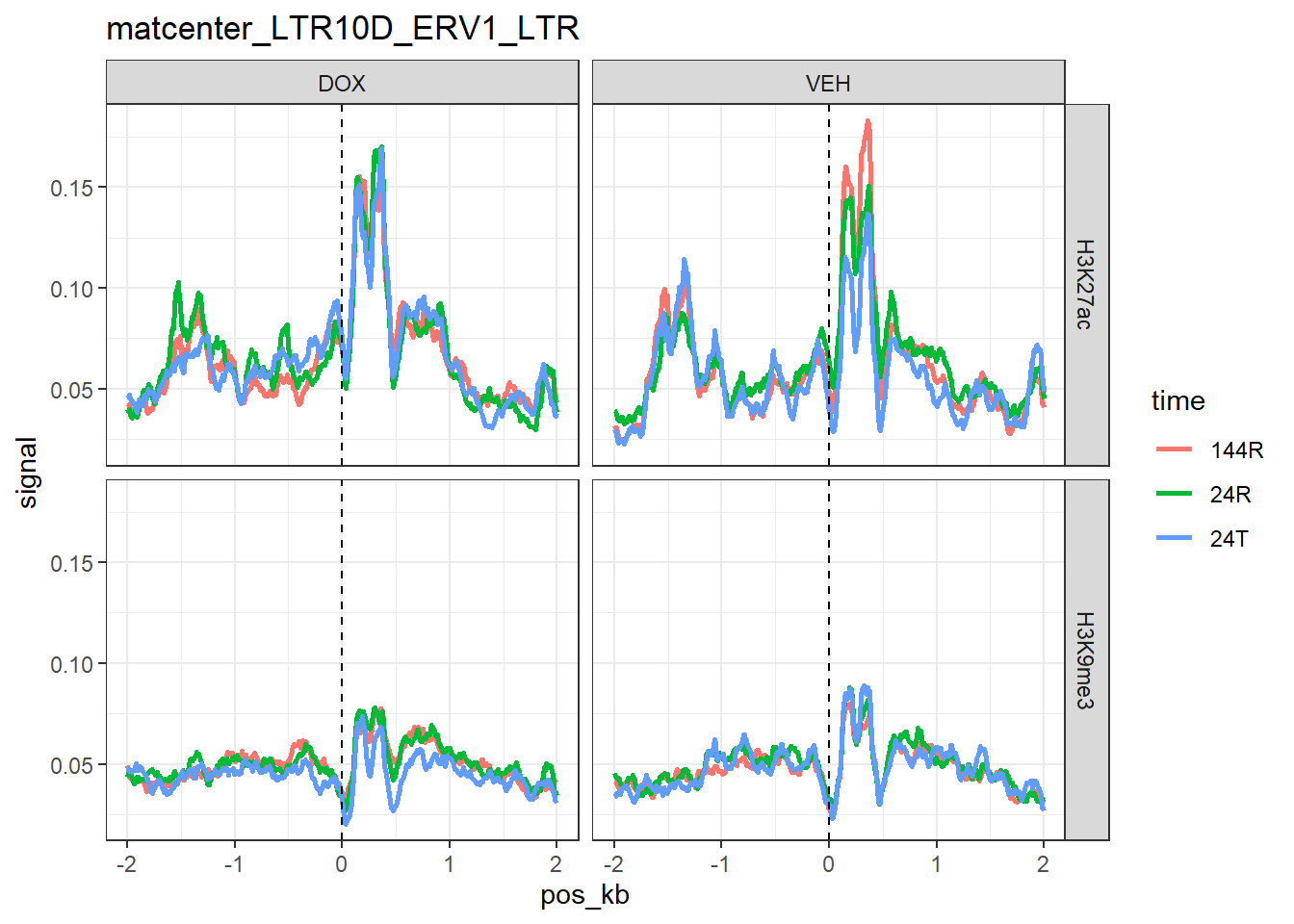Click the 2 x-axis tick under VEH panel
The width and height of the screenshot is (1294, 924).
pos(1043,864)
